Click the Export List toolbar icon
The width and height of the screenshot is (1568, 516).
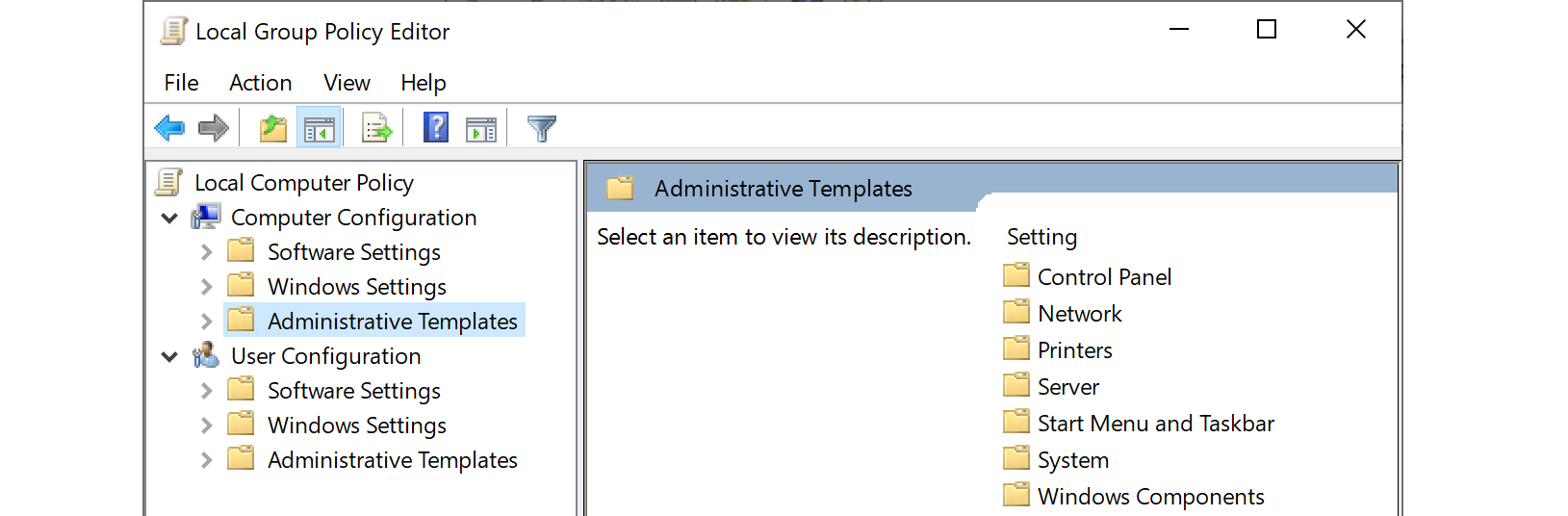[x=376, y=128]
